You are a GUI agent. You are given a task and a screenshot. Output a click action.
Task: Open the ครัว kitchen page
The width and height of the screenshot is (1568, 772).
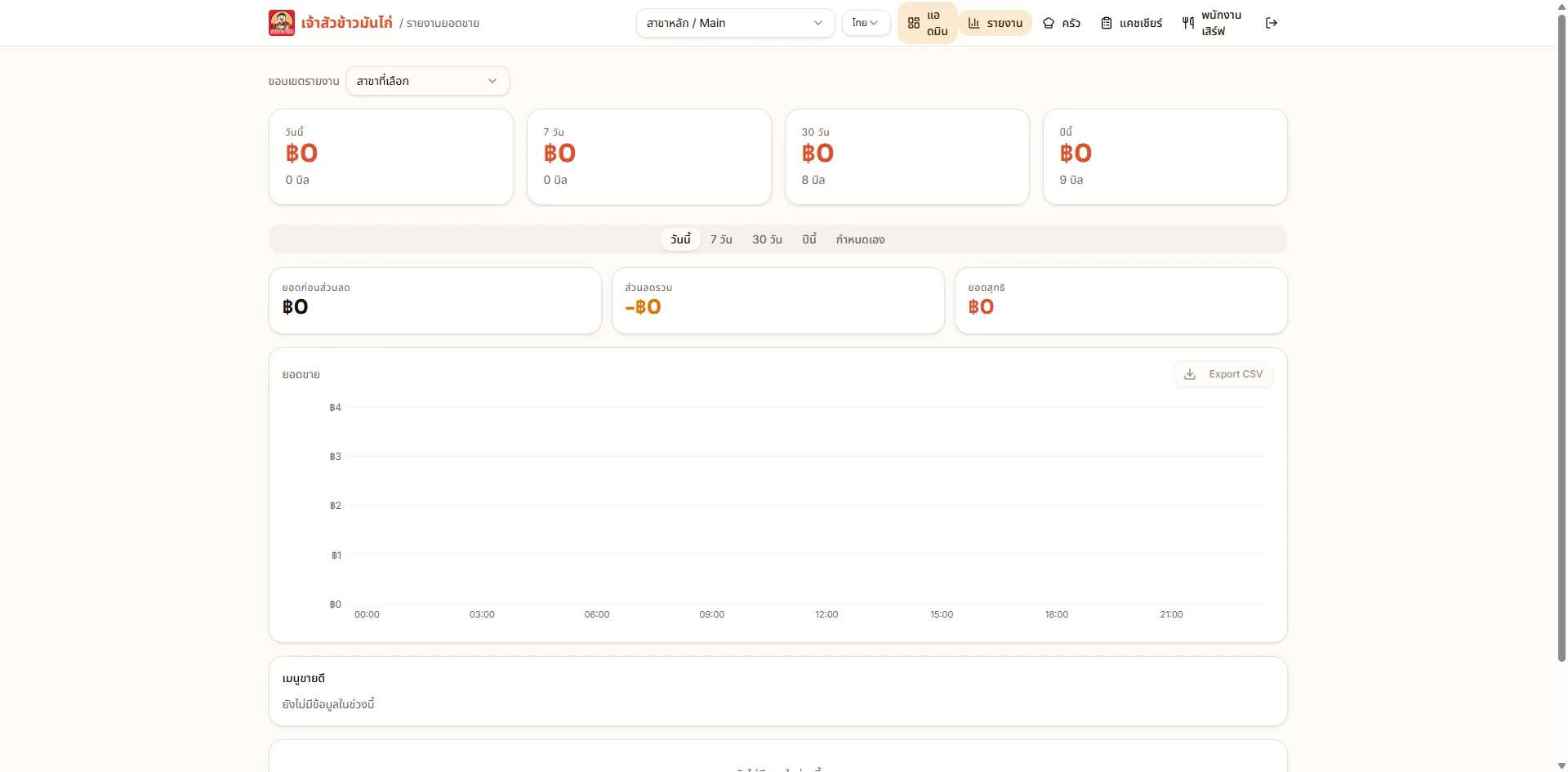coord(1061,23)
